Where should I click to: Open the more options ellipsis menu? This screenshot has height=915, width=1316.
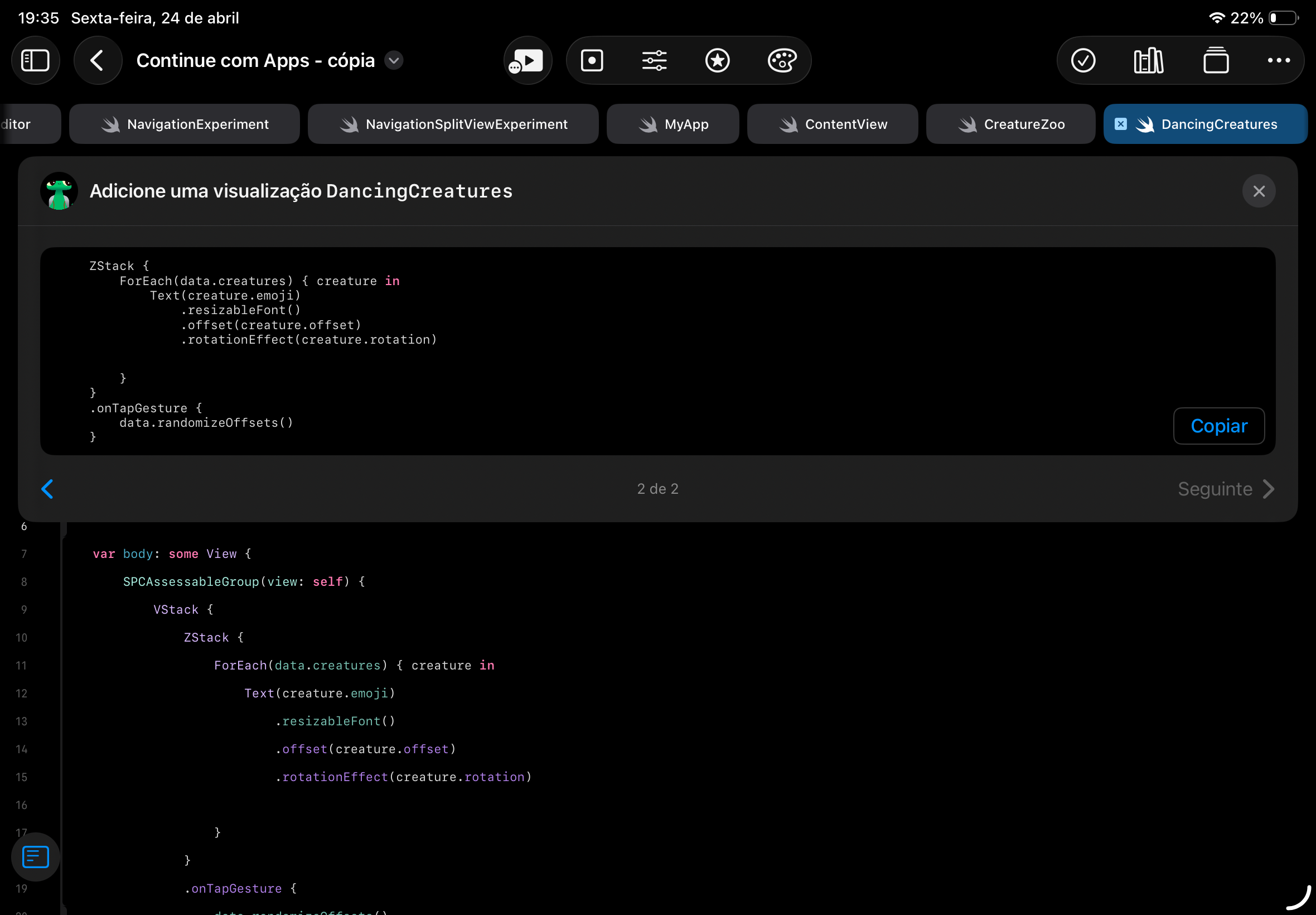pos(1278,60)
